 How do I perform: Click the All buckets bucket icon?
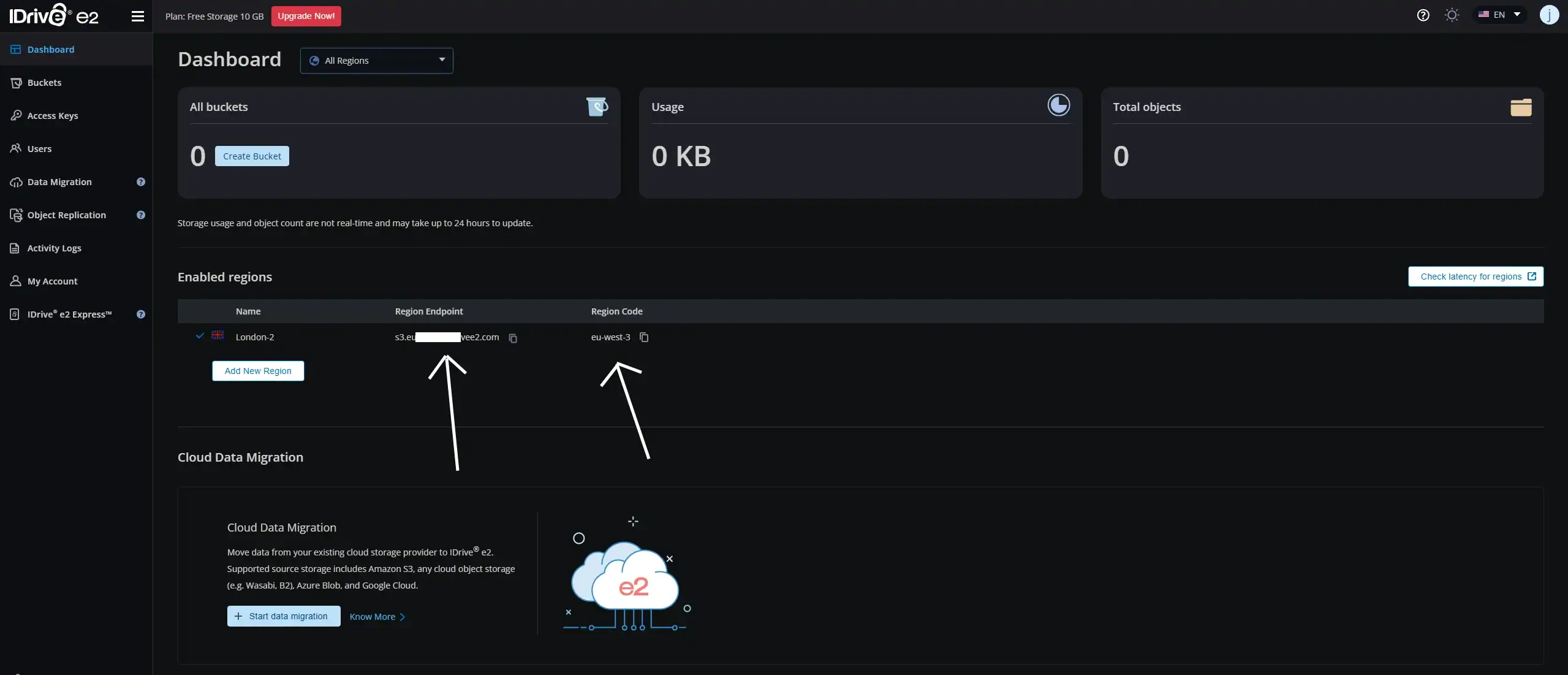tap(597, 106)
